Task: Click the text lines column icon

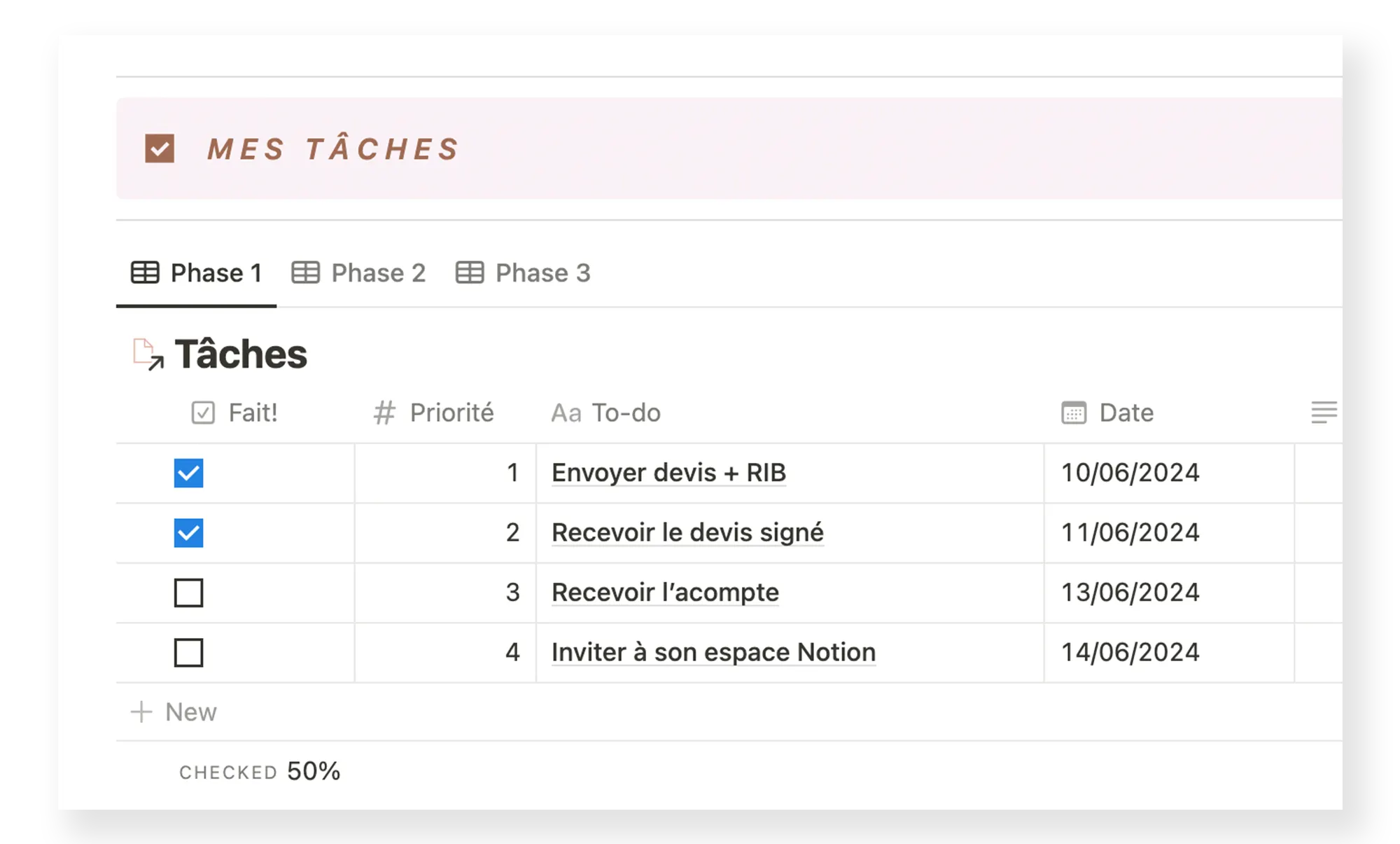Action: [x=1323, y=413]
